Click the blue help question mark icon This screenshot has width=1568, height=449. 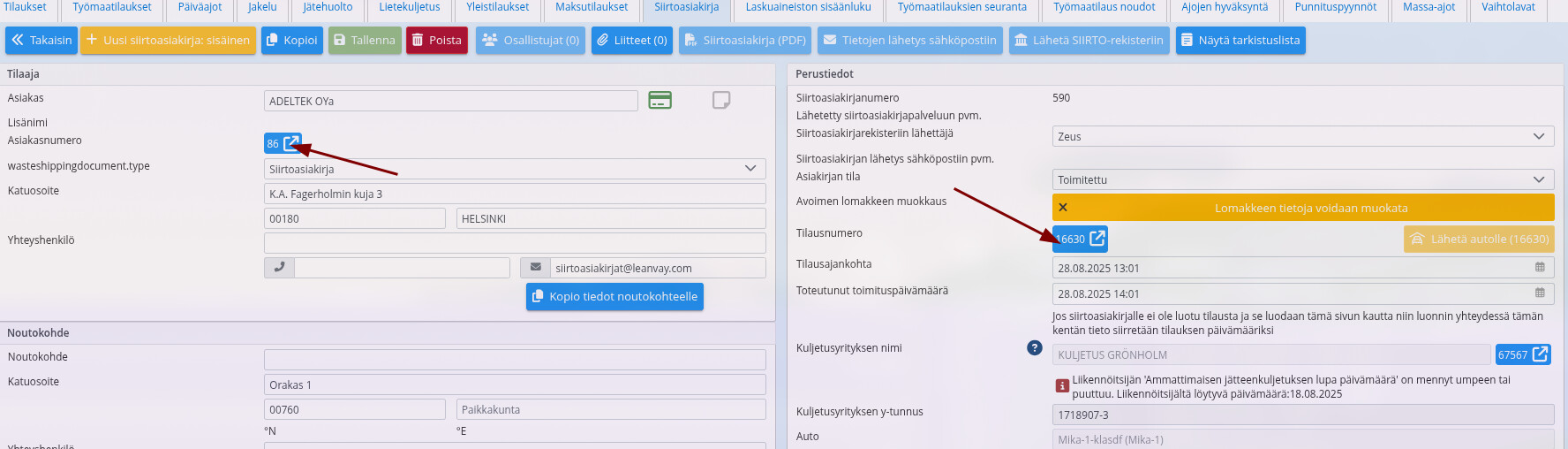click(x=1035, y=348)
